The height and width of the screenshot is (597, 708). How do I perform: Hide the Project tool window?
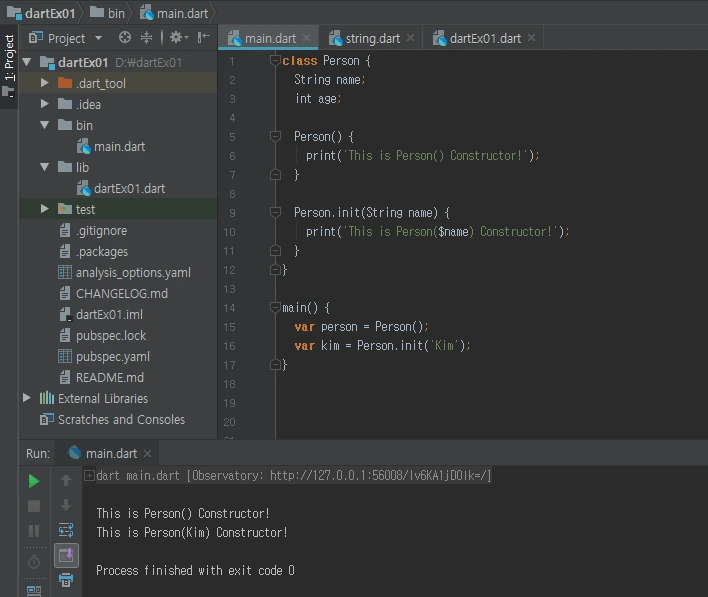click(204, 37)
